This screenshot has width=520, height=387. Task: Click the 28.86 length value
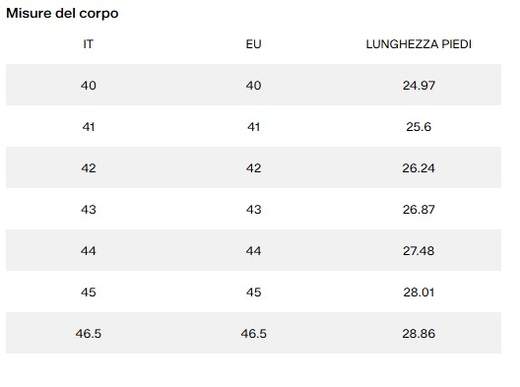pyautogui.click(x=419, y=333)
